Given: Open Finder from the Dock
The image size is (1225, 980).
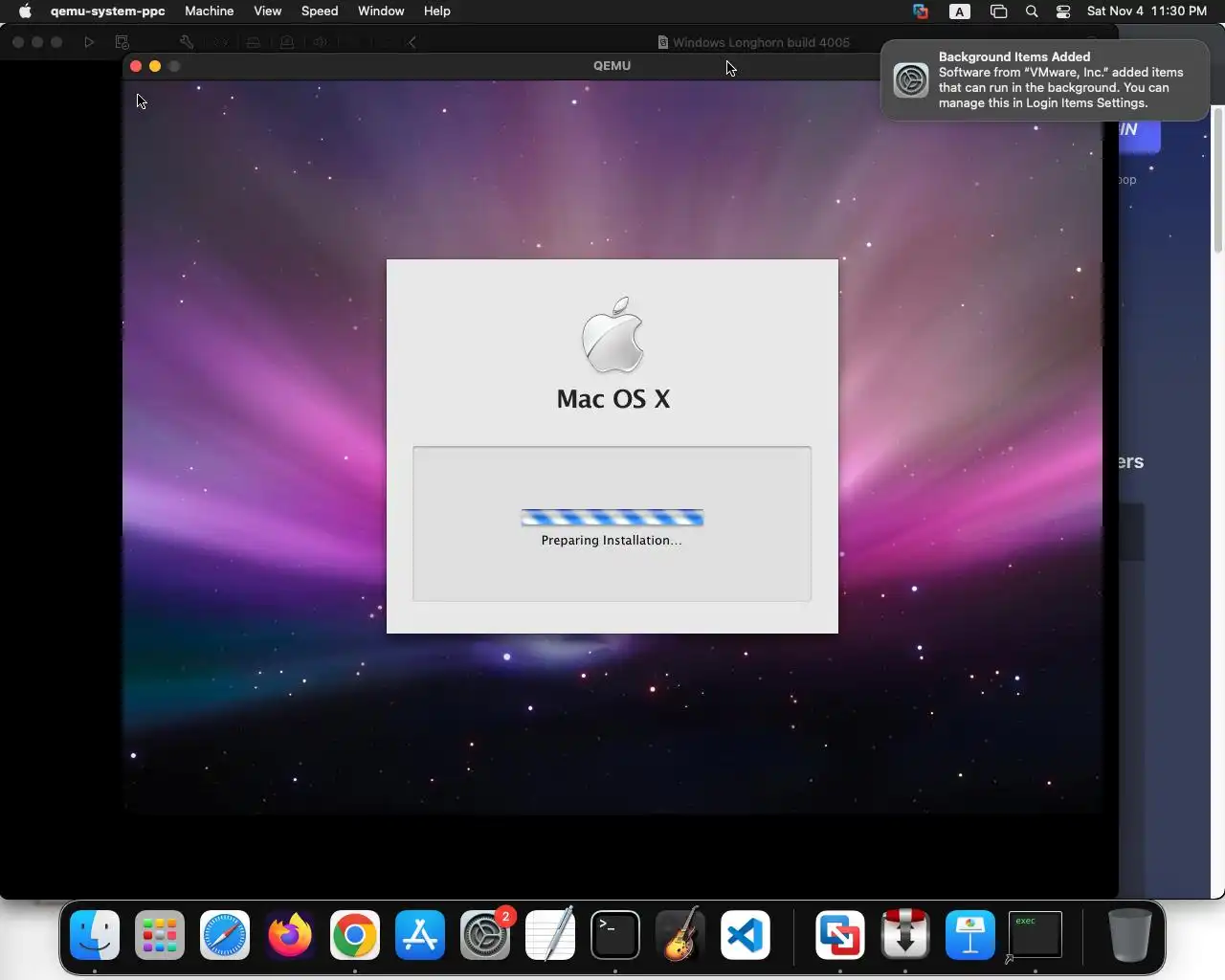Looking at the screenshot, I should point(95,935).
